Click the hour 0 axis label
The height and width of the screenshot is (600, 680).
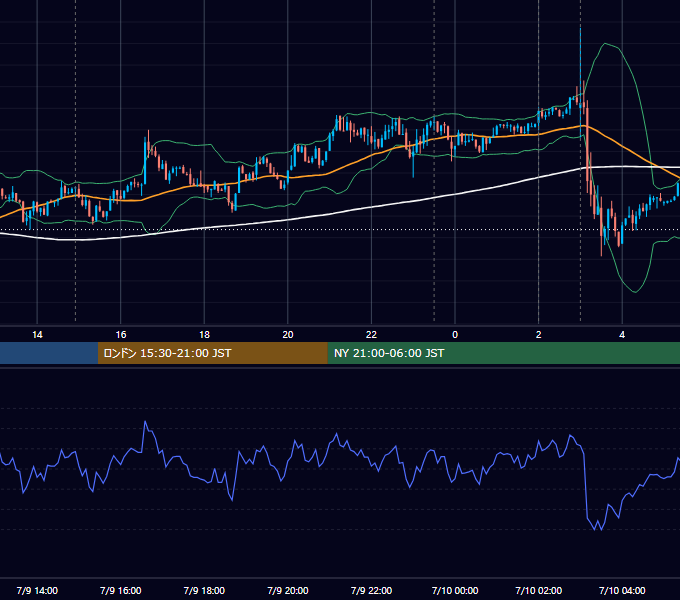coord(455,335)
